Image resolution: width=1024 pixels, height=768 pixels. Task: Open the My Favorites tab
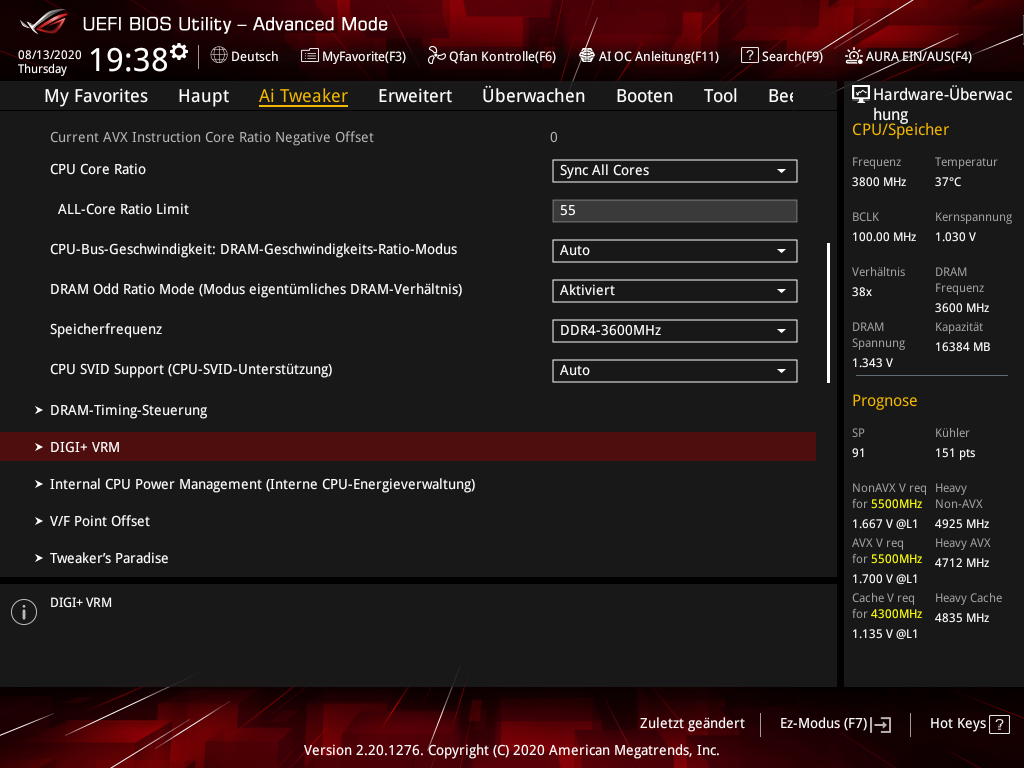pos(96,96)
